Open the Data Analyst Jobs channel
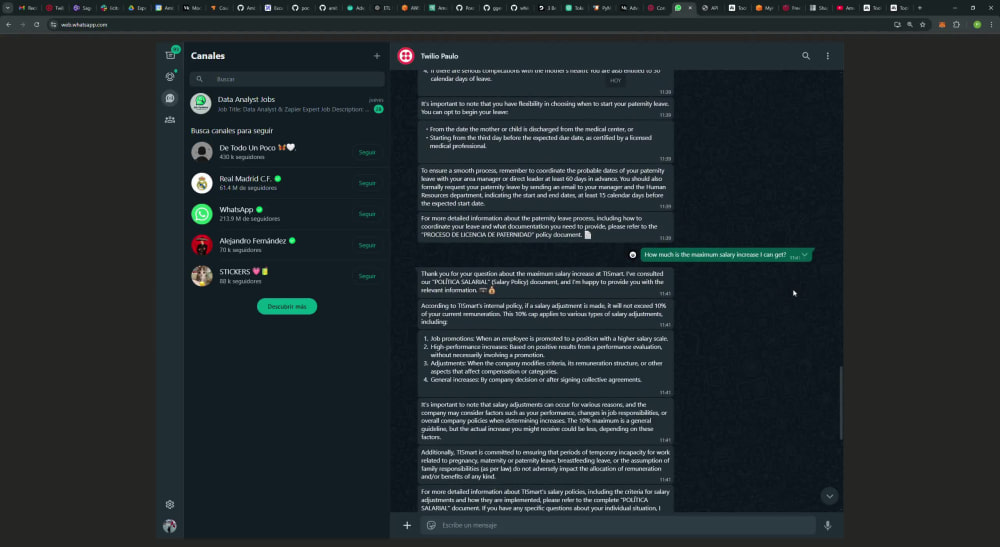Screen dimensions: 1000x547 click(287, 103)
